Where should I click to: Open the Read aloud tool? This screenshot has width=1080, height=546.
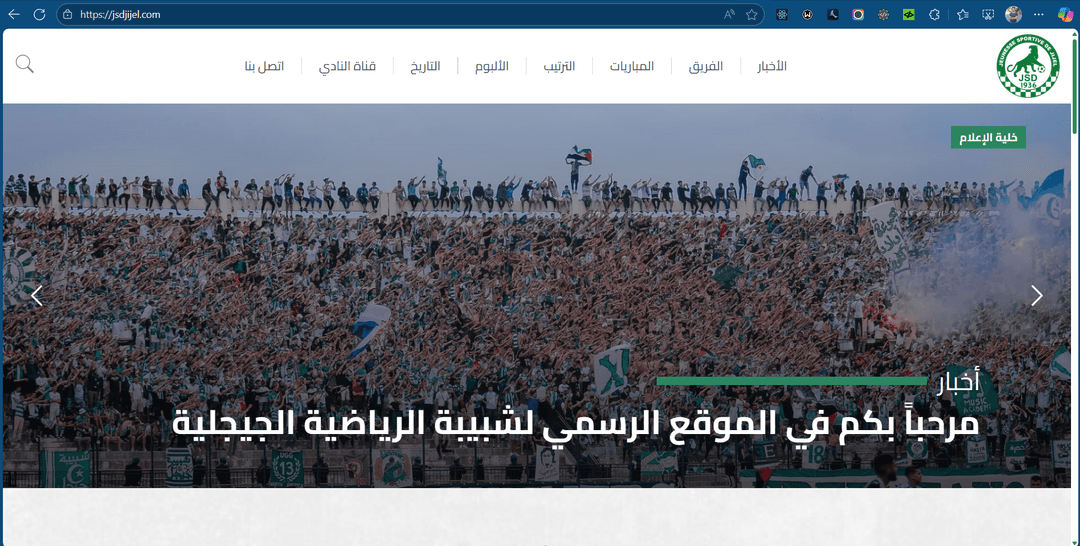coord(729,15)
